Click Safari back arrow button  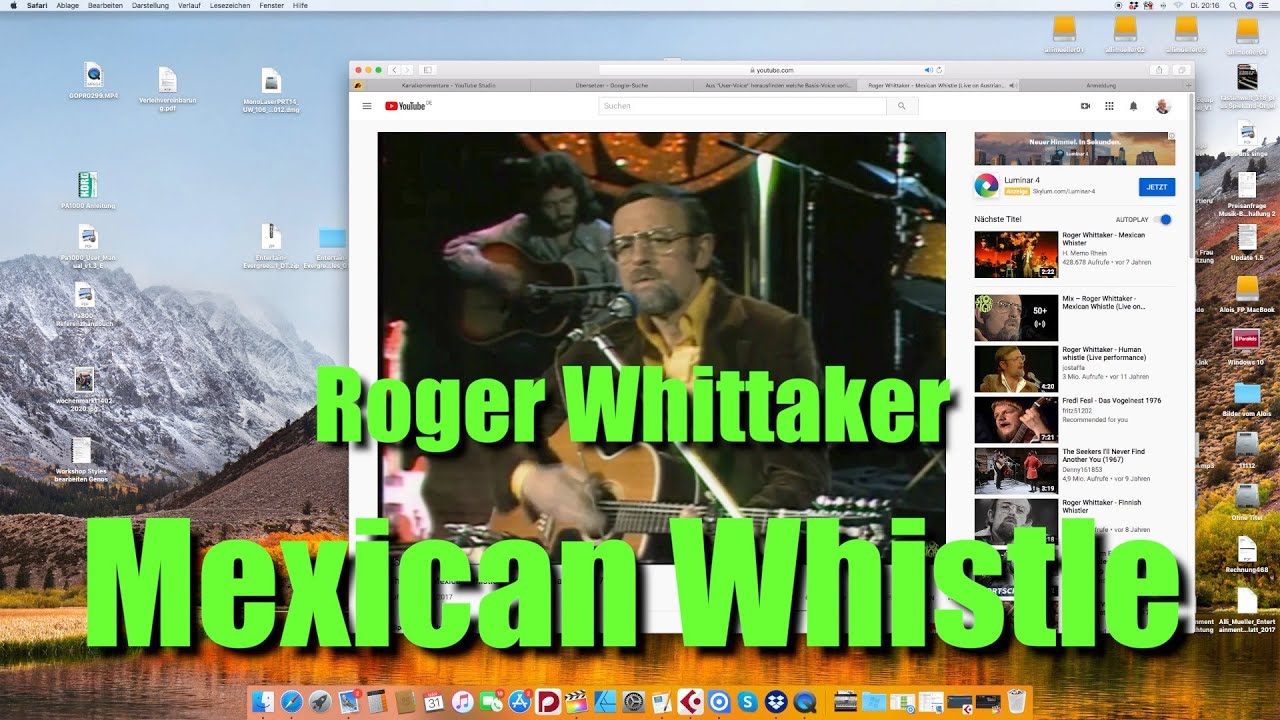click(394, 70)
